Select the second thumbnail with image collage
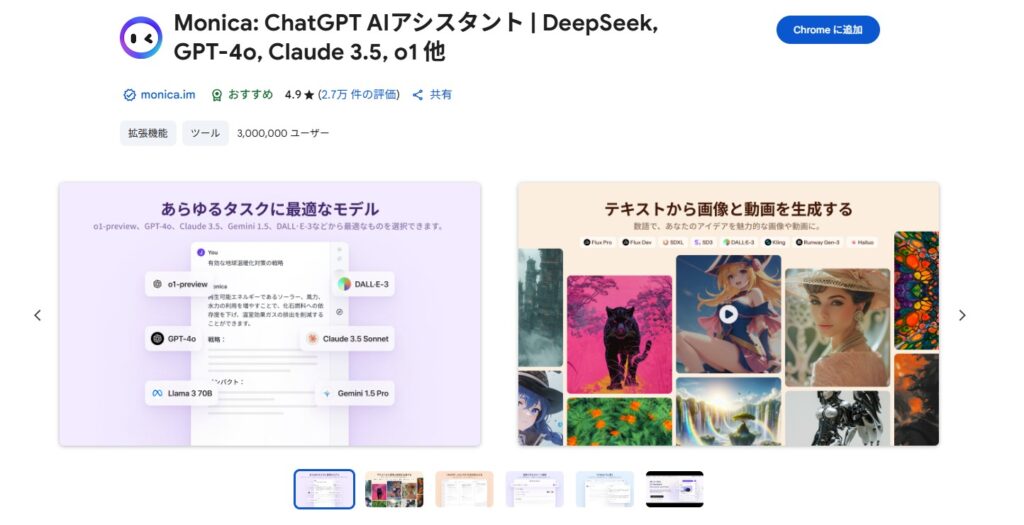The height and width of the screenshot is (525, 1024). [x=394, y=489]
